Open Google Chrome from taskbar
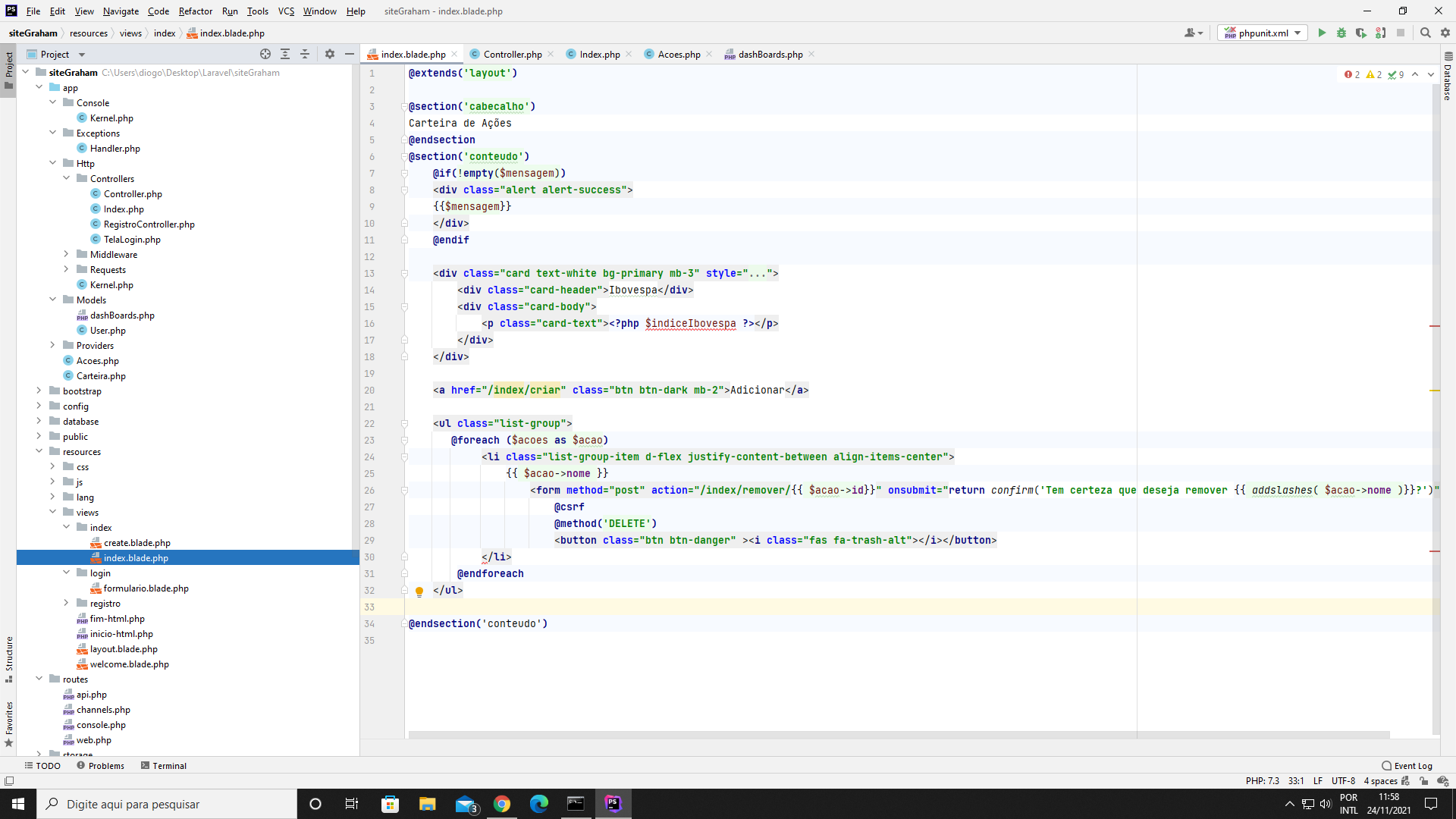Image resolution: width=1456 pixels, height=819 pixels. click(x=502, y=804)
